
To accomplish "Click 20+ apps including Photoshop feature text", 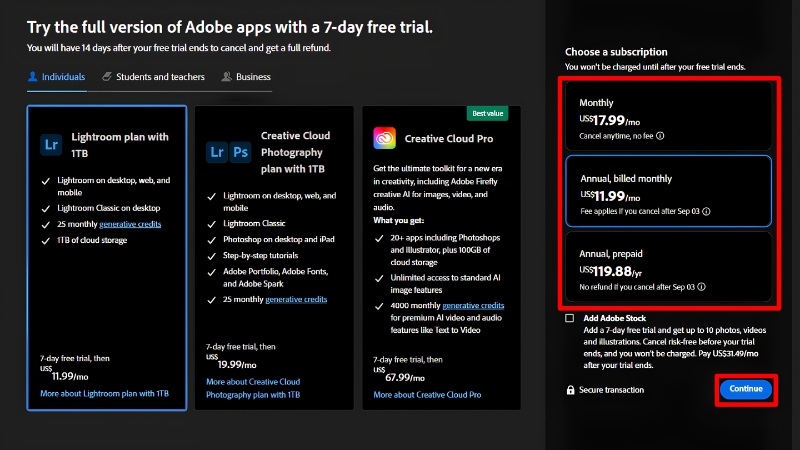I will [445, 250].
